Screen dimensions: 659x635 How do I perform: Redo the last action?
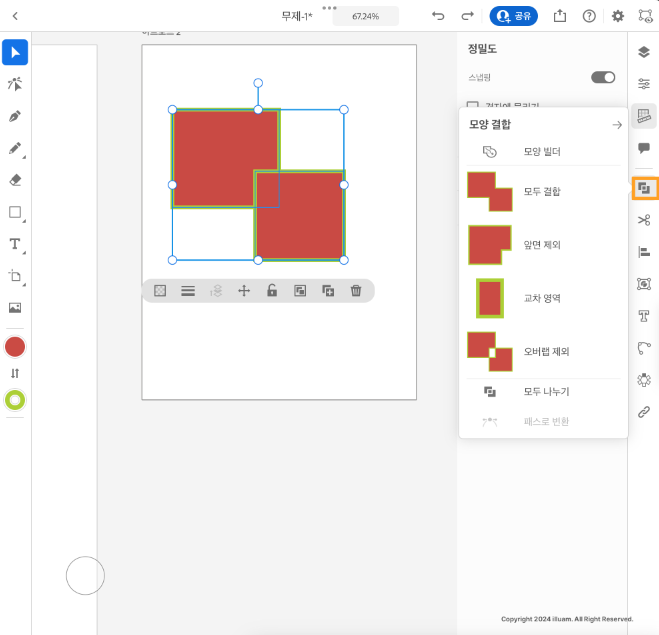pyautogui.click(x=467, y=16)
